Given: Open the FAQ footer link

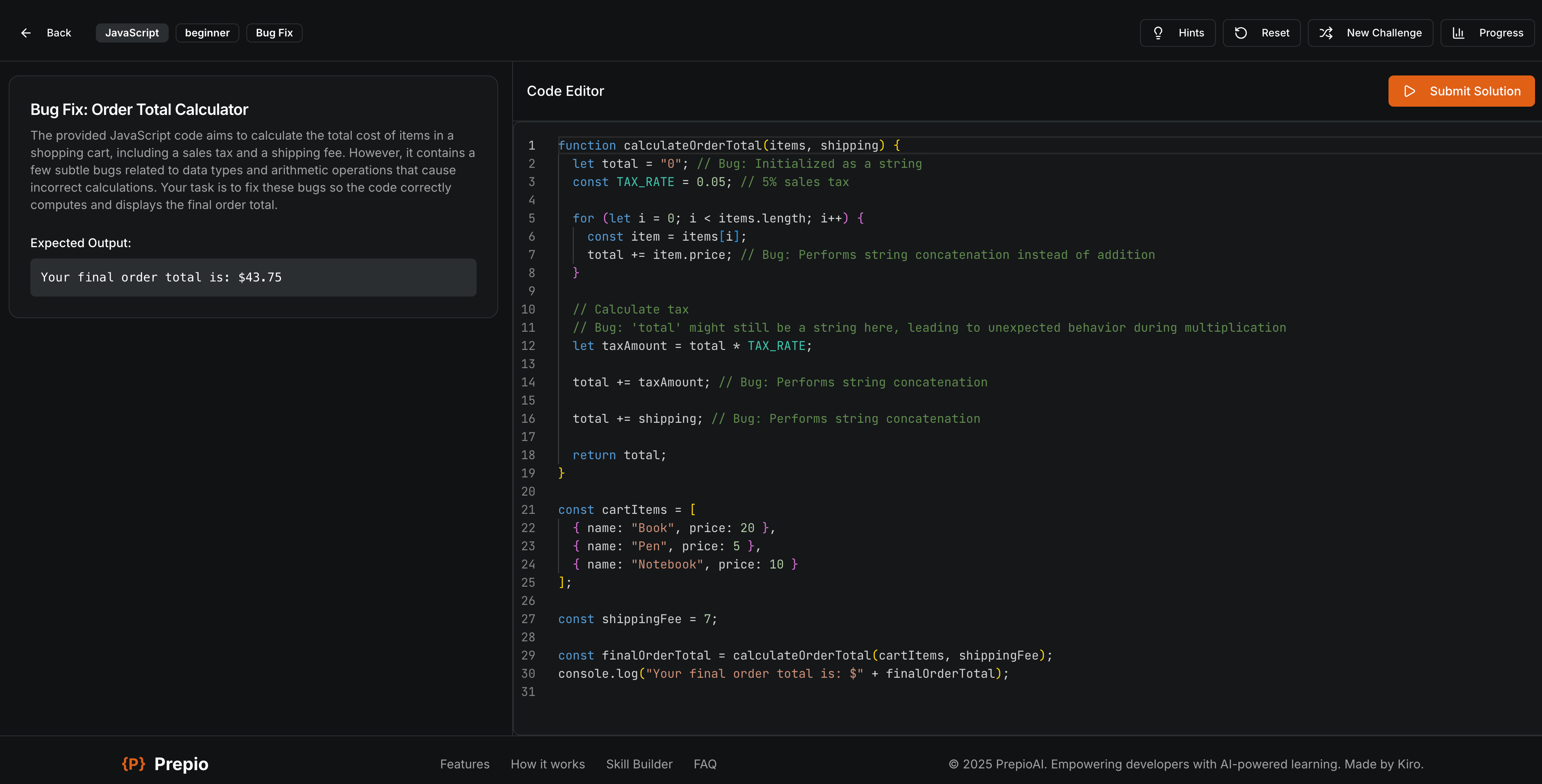Looking at the screenshot, I should (x=705, y=764).
